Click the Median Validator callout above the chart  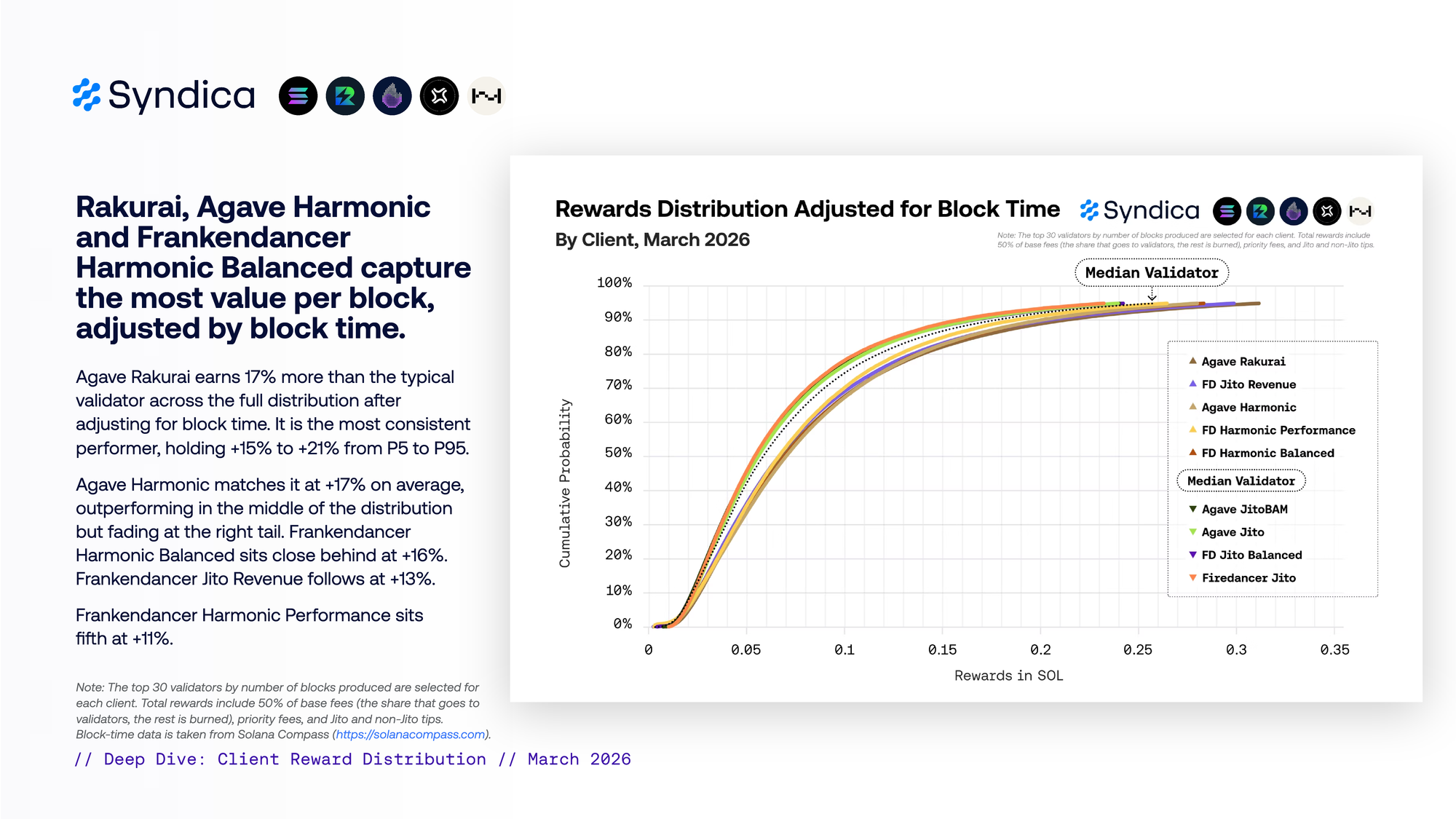[1151, 273]
